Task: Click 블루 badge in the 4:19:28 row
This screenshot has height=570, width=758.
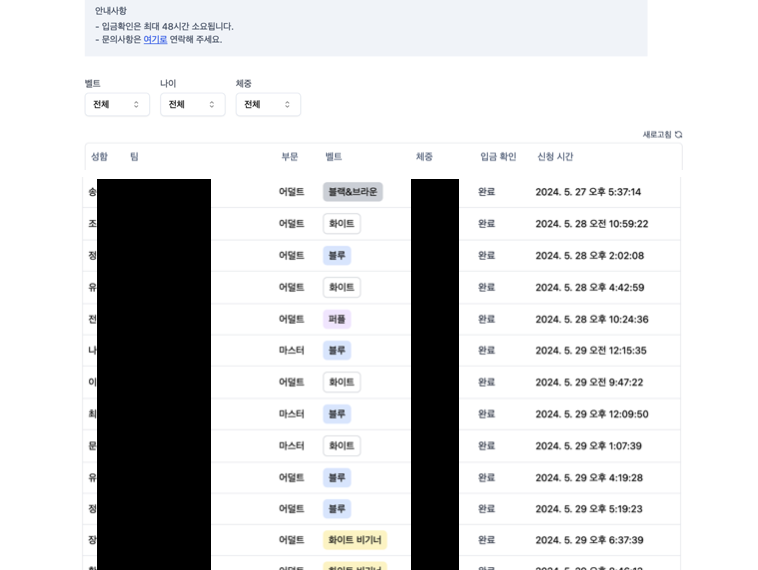Action: point(337,478)
